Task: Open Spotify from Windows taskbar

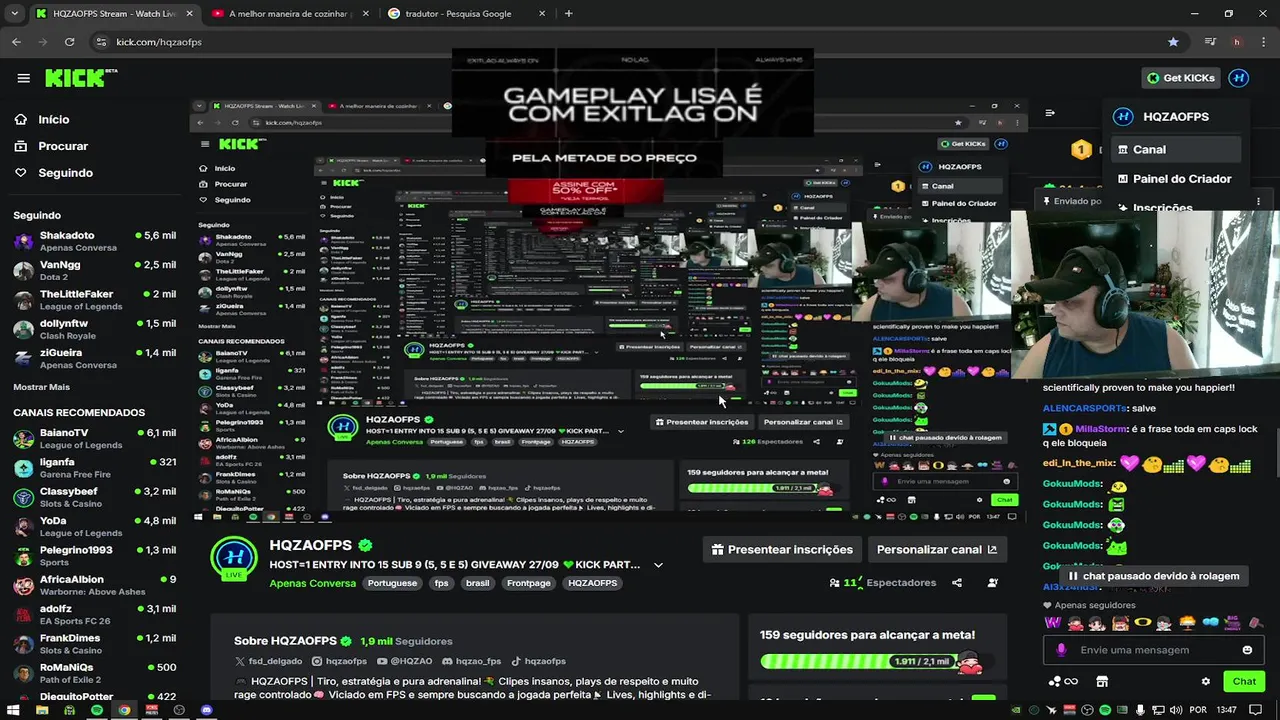Action: pyautogui.click(x=96, y=710)
